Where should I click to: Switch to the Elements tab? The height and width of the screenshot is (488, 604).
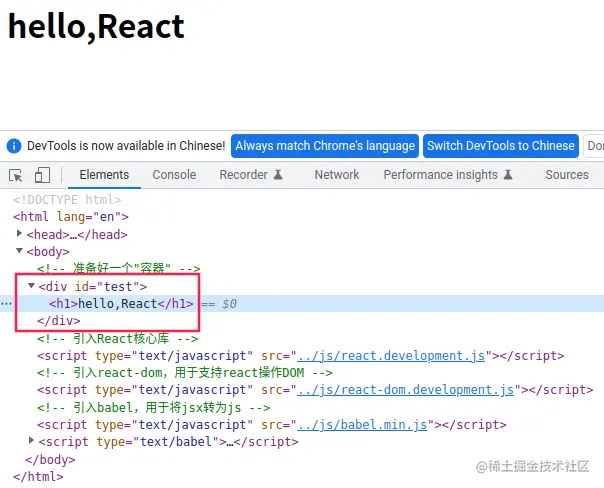[x=104, y=175]
